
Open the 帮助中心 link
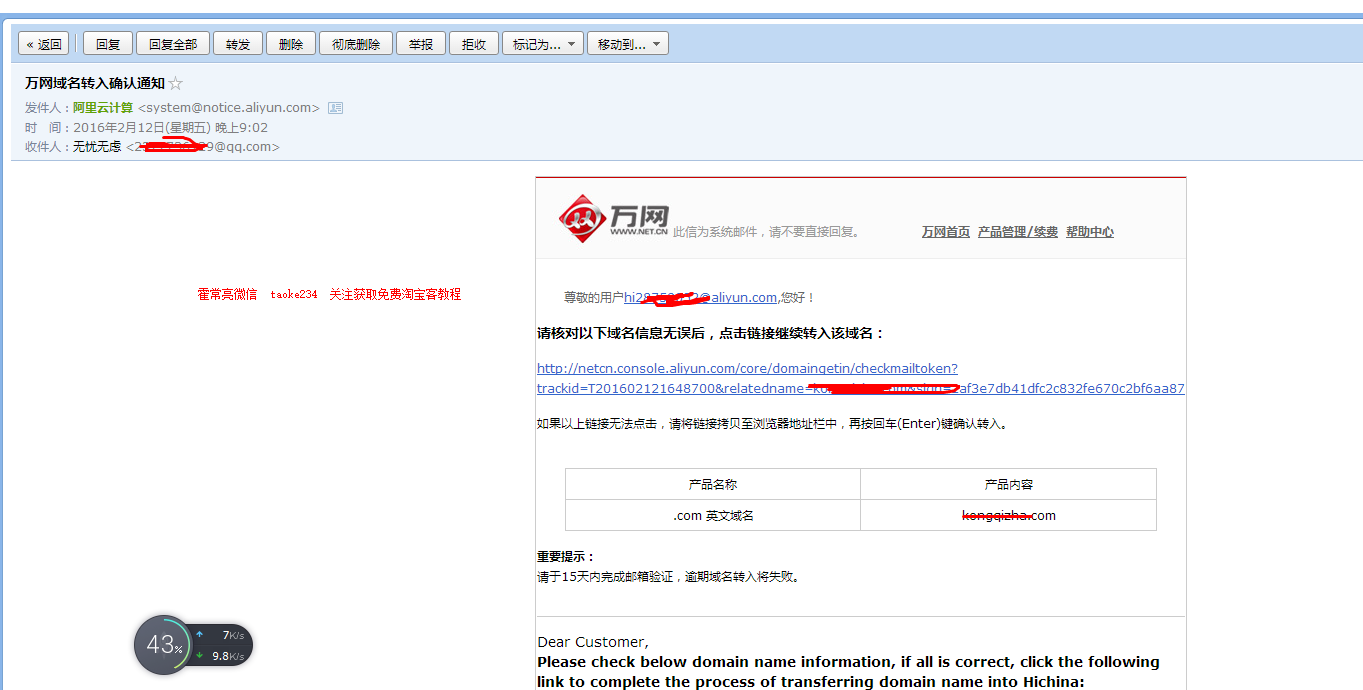click(1090, 232)
